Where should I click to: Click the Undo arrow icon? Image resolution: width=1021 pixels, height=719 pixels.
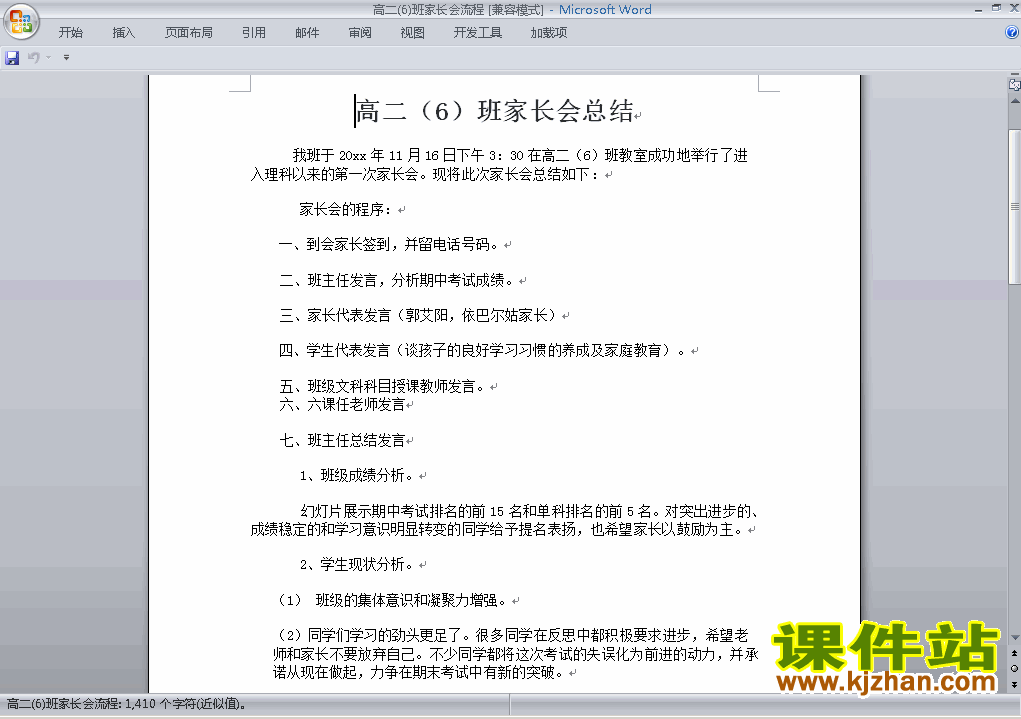34,57
